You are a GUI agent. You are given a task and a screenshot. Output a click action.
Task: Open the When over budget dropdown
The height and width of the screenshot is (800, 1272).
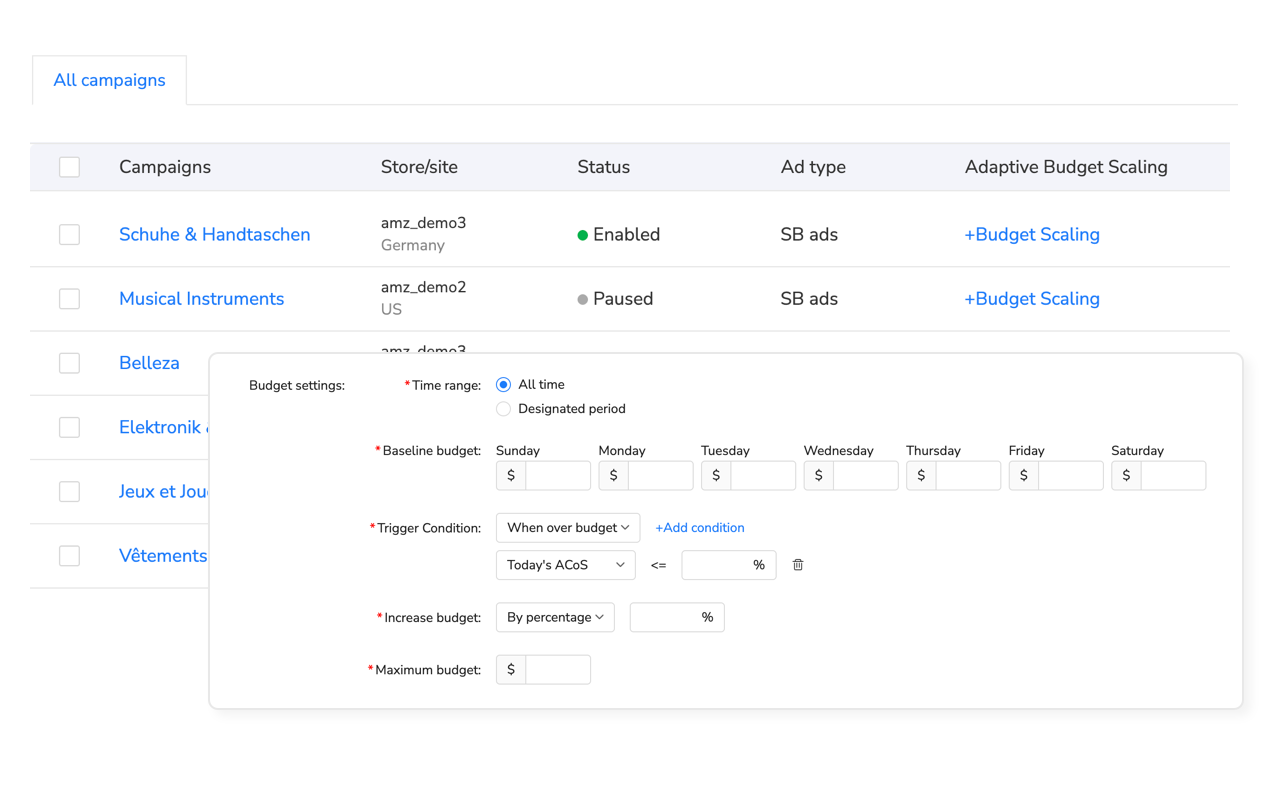(x=567, y=528)
